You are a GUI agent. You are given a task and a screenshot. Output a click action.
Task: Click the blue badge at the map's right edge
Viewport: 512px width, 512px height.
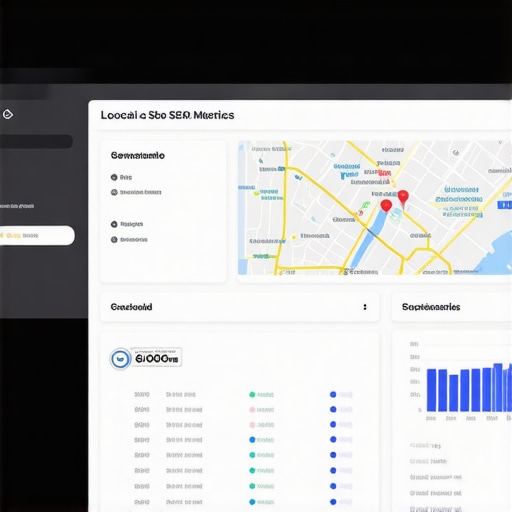(505, 205)
